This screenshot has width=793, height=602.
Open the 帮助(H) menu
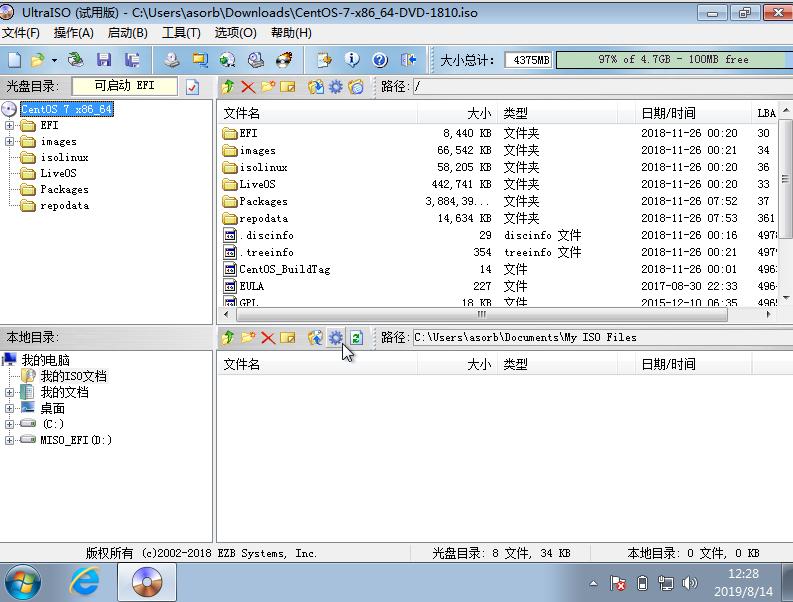pos(291,33)
